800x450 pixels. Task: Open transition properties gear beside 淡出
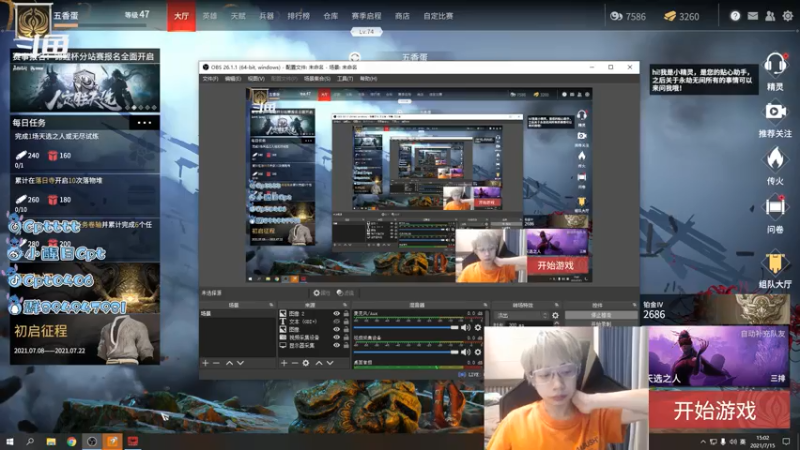point(555,315)
